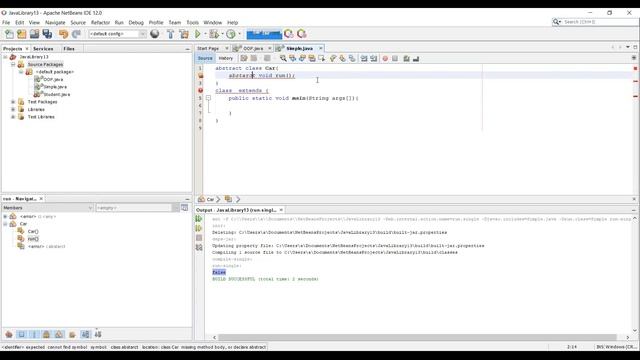Click the memory usage bar in the toolbar
Screen dimensions: 640x360
(264, 34)
